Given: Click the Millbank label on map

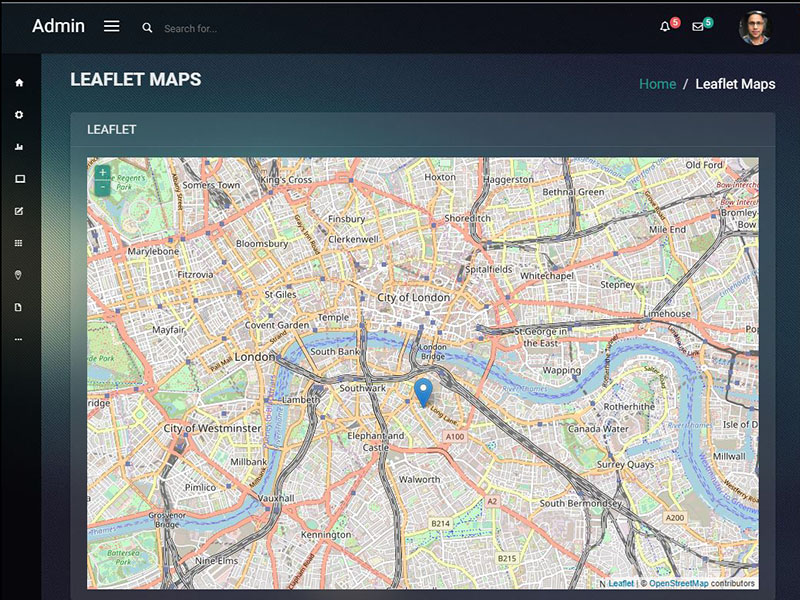Looking at the screenshot, I should tap(248, 462).
